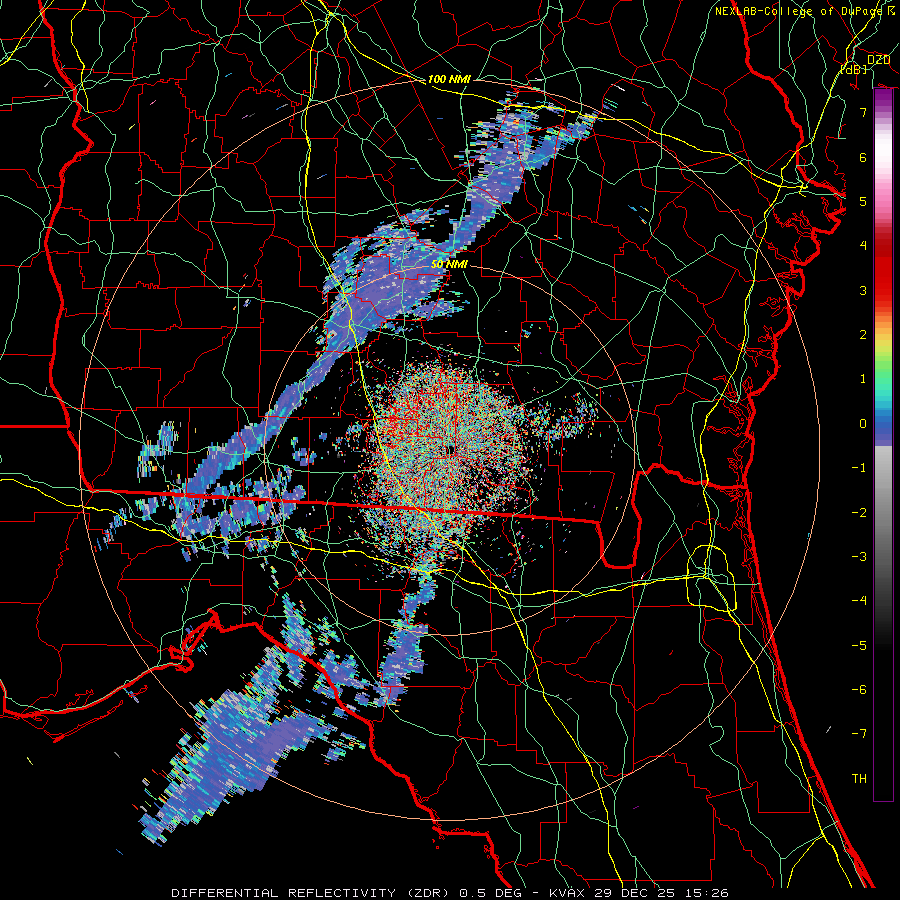The image size is (900, 900).
Task: Click the TH label on the legend
Action: tap(859, 779)
